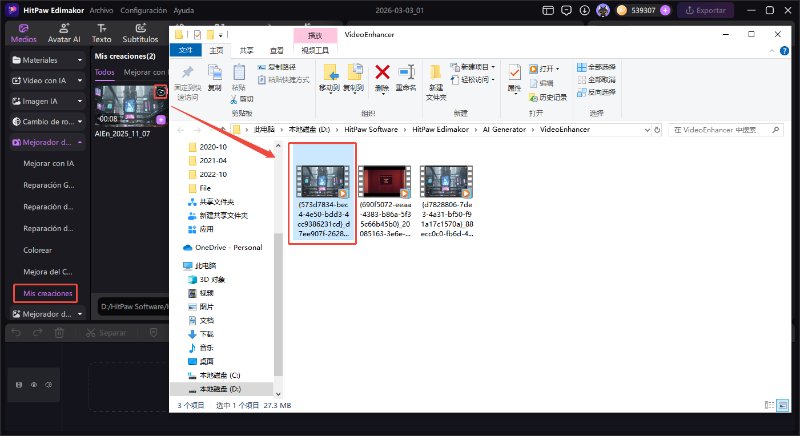800x436 pixels.
Task: Click the Separar split tool
Action: click(106, 333)
